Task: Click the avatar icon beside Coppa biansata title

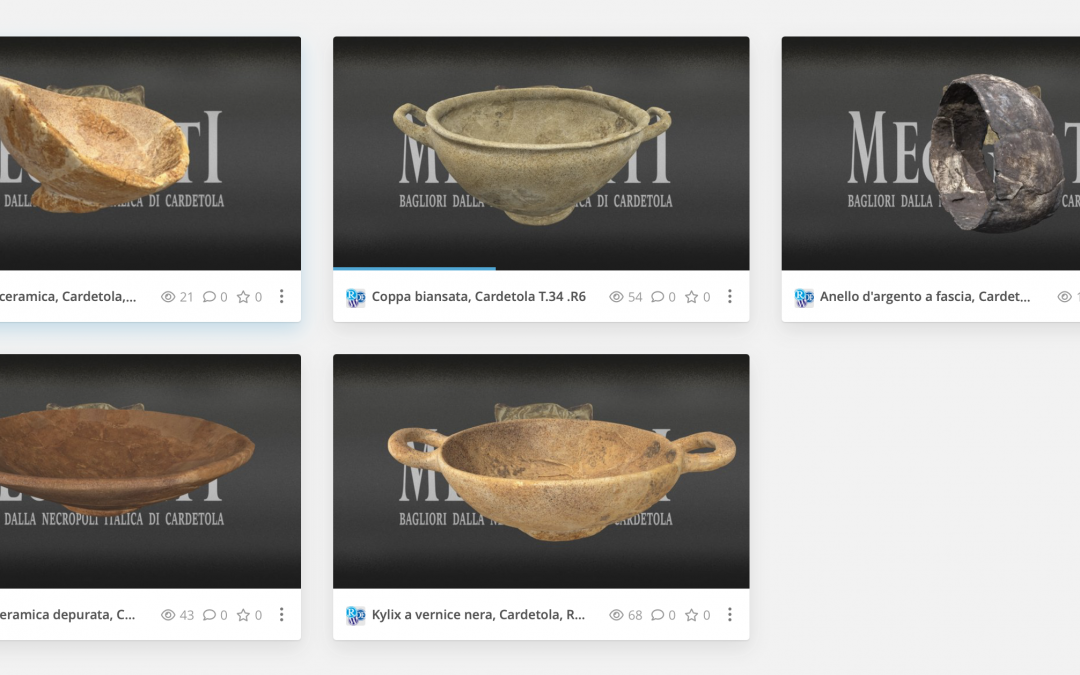Action: pyautogui.click(x=355, y=297)
